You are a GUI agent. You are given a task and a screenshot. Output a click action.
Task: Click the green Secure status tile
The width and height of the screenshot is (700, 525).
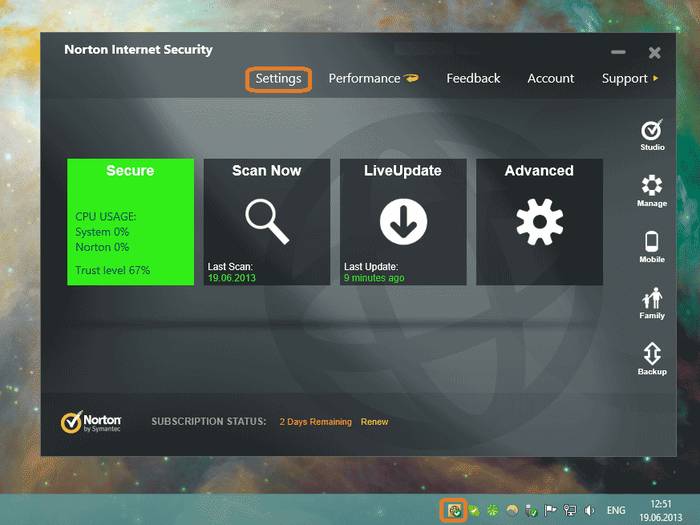tap(130, 222)
